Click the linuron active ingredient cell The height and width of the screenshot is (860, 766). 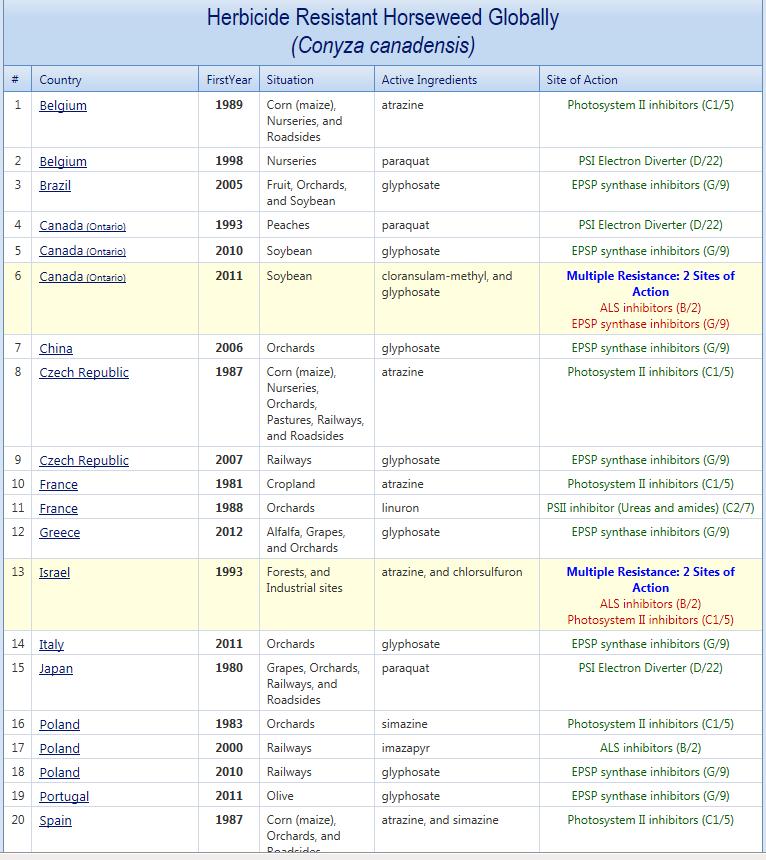tap(400, 508)
